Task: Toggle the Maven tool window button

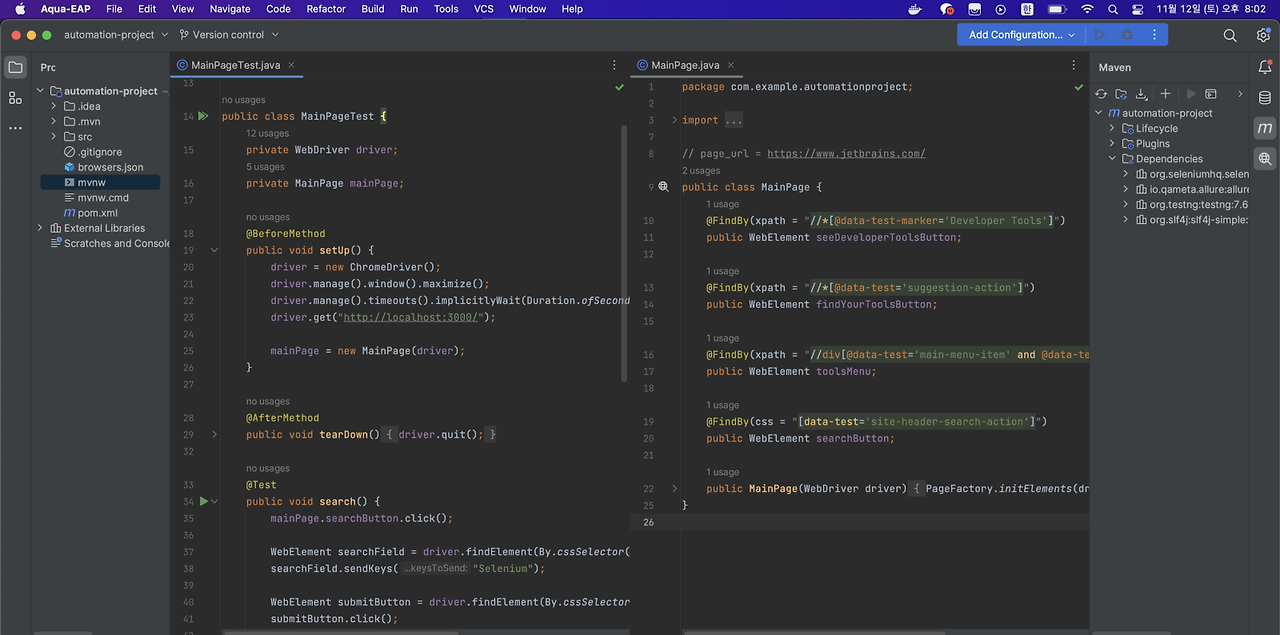Action: [x=1265, y=128]
